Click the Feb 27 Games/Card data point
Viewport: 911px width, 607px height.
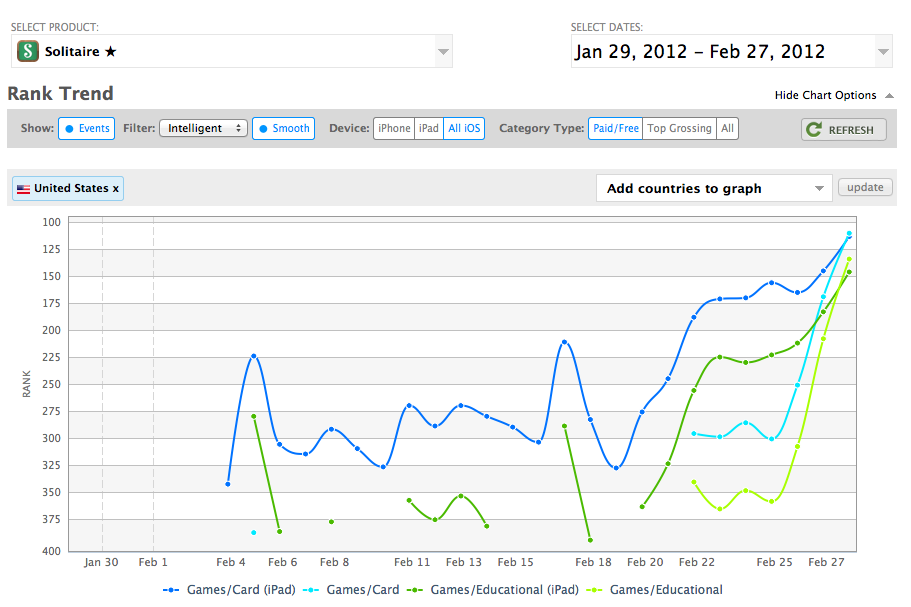(849, 234)
